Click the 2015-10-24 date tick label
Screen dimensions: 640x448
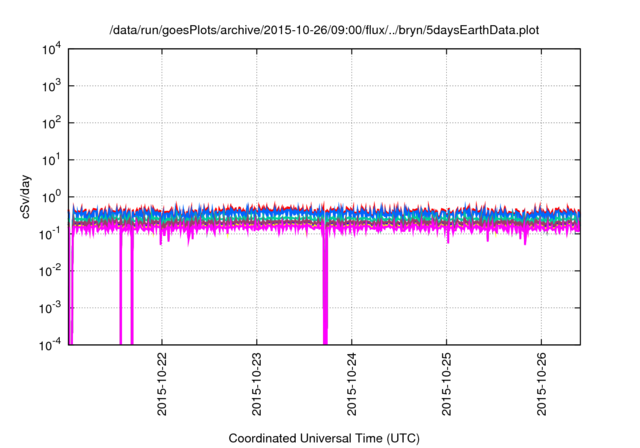click(352, 384)
